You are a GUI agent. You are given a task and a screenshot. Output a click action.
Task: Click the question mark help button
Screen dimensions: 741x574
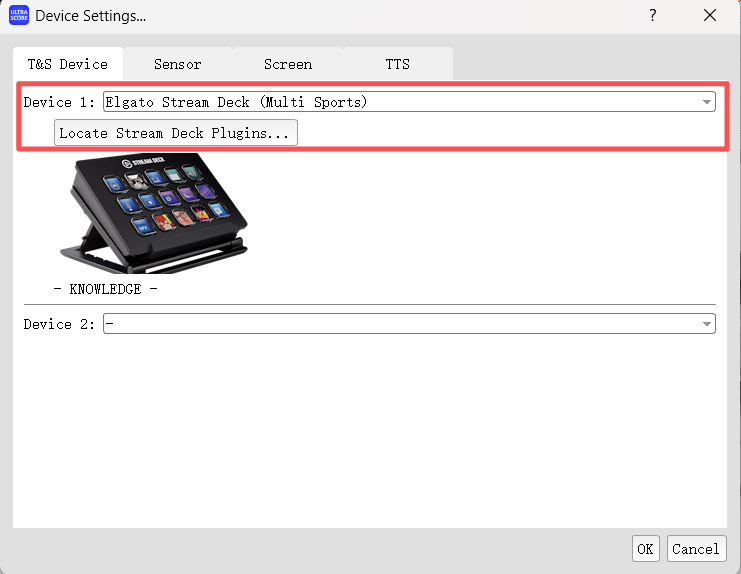[x=653, y=16]
